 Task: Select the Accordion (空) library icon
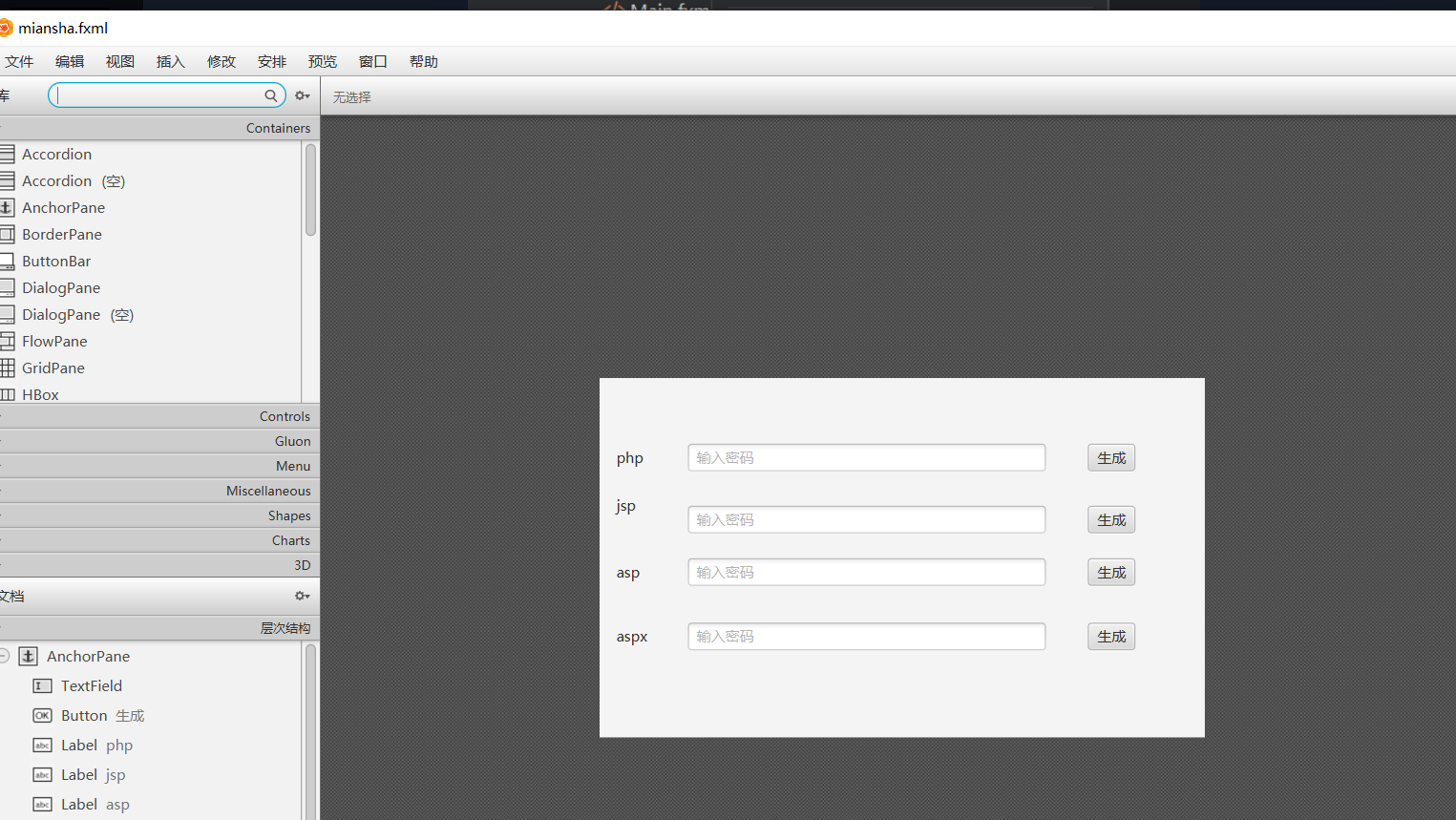coord(8,180)
